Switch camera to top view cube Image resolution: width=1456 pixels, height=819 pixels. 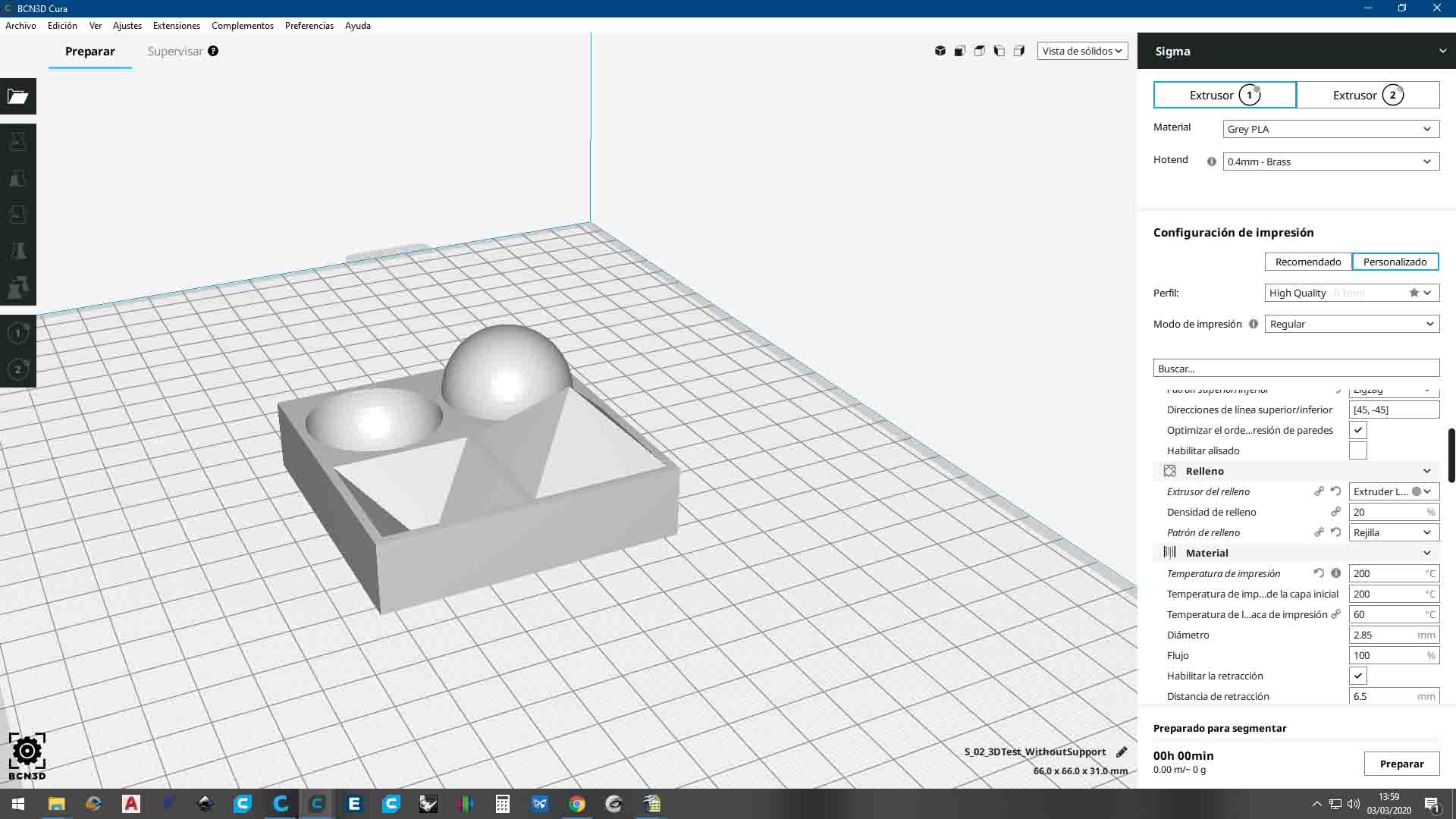[980, 51]
